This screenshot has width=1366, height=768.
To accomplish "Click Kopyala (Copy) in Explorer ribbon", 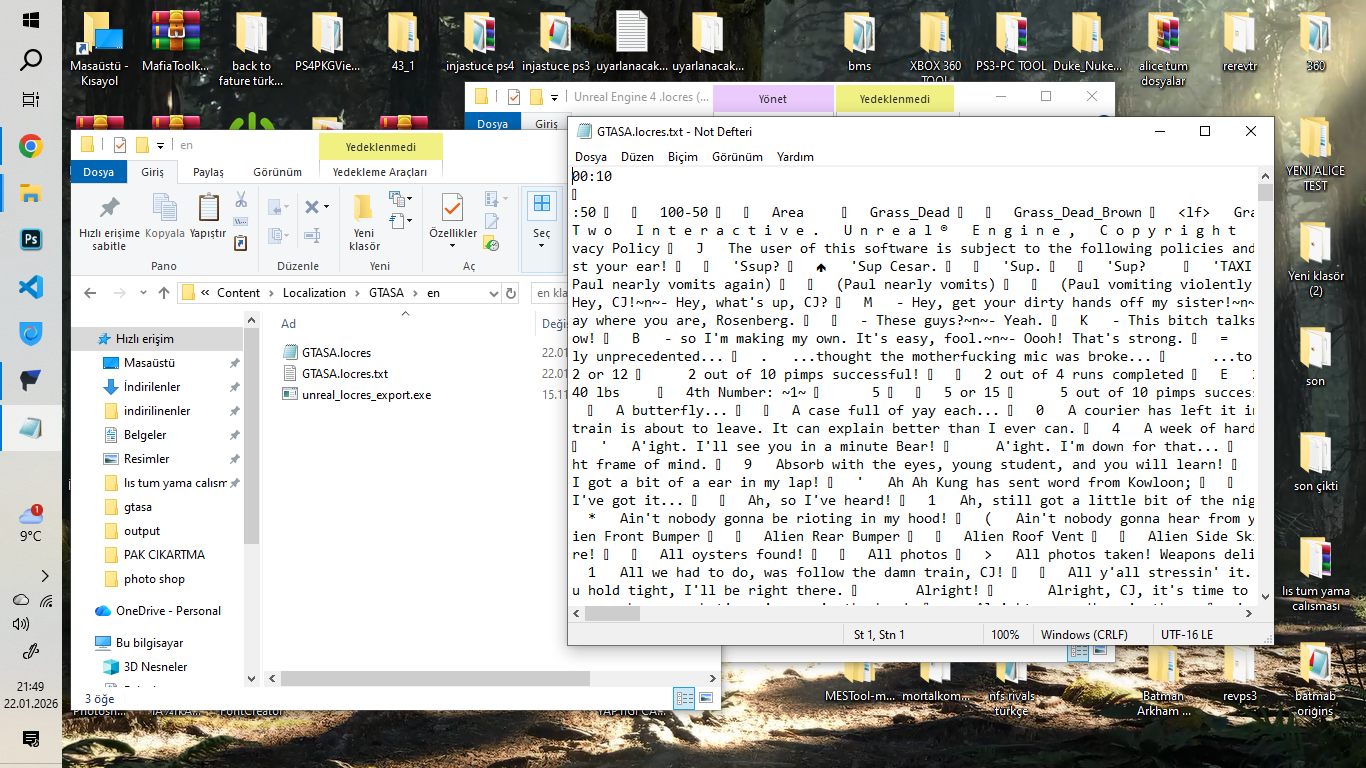I will coord(165,216).
